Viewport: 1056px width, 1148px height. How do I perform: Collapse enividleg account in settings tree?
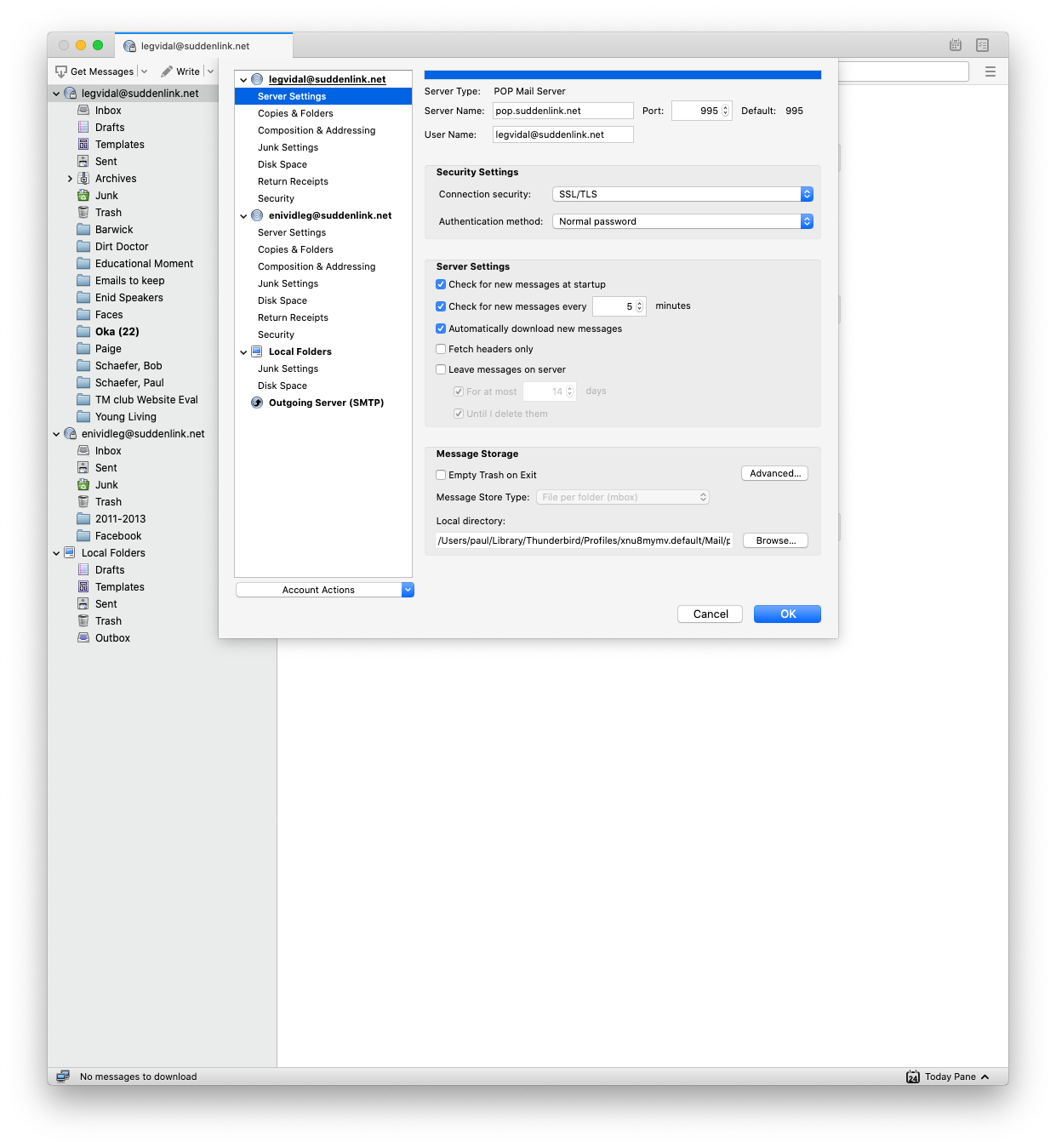pos(243,216)
